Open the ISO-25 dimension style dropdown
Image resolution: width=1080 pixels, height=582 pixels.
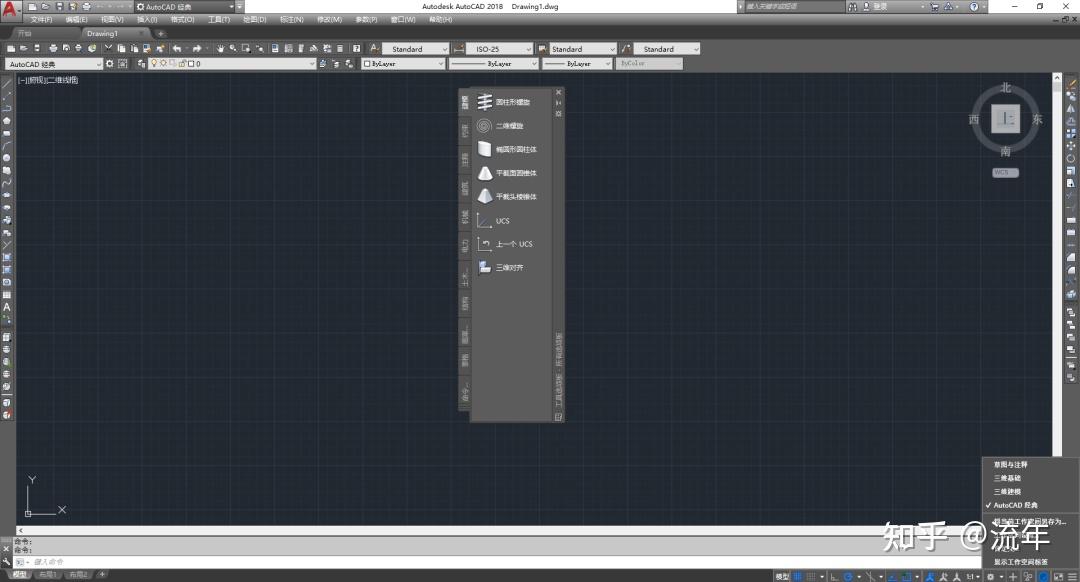coord(500,49)
